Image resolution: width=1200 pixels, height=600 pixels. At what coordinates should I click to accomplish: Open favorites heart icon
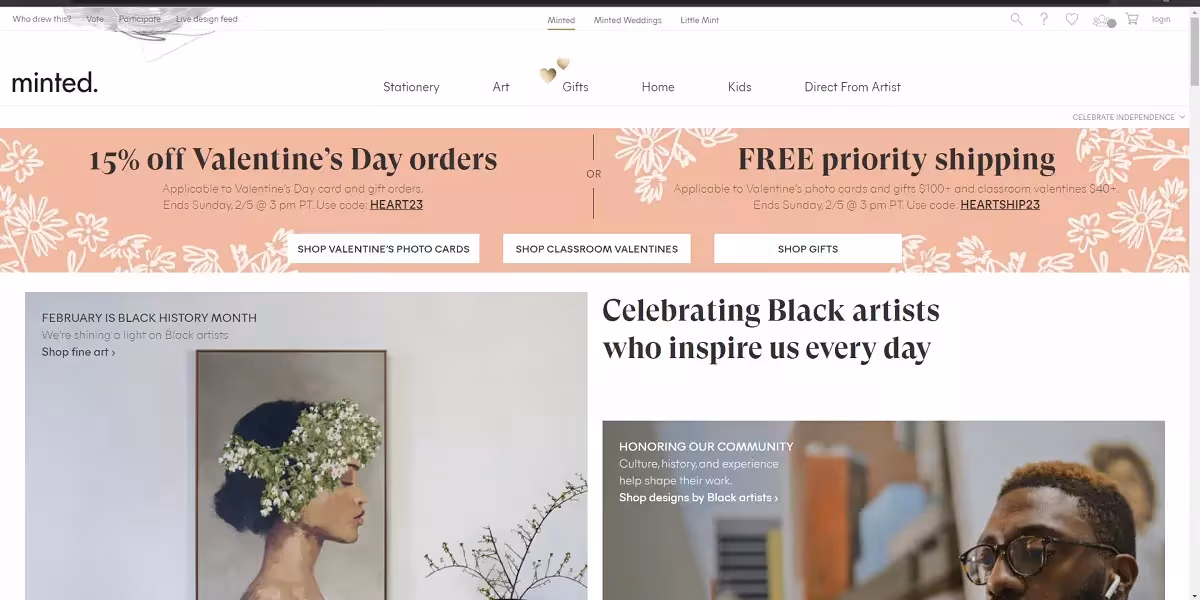click(1072, 19)
